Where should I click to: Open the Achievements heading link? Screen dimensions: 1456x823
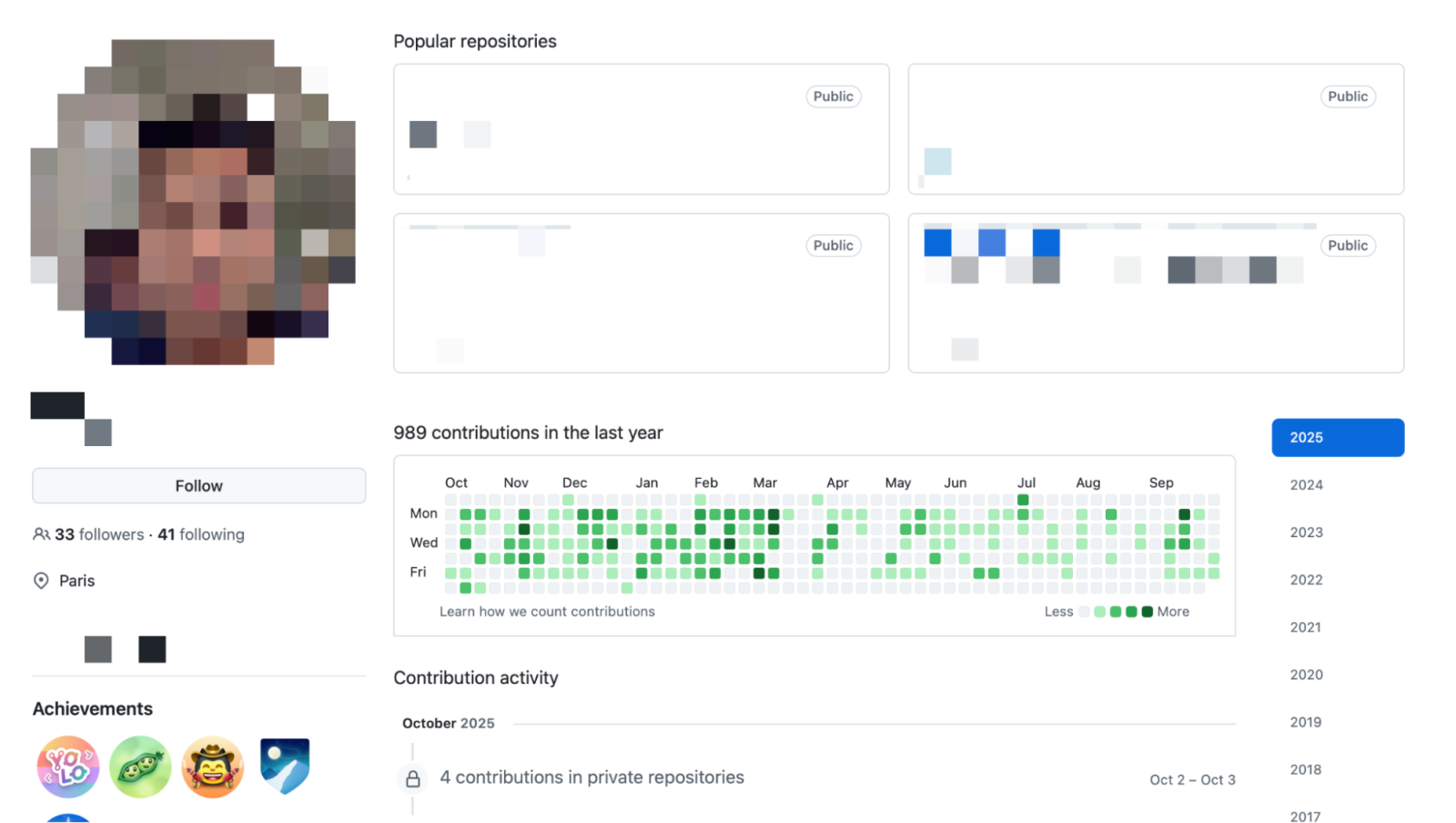coord(93,709)
